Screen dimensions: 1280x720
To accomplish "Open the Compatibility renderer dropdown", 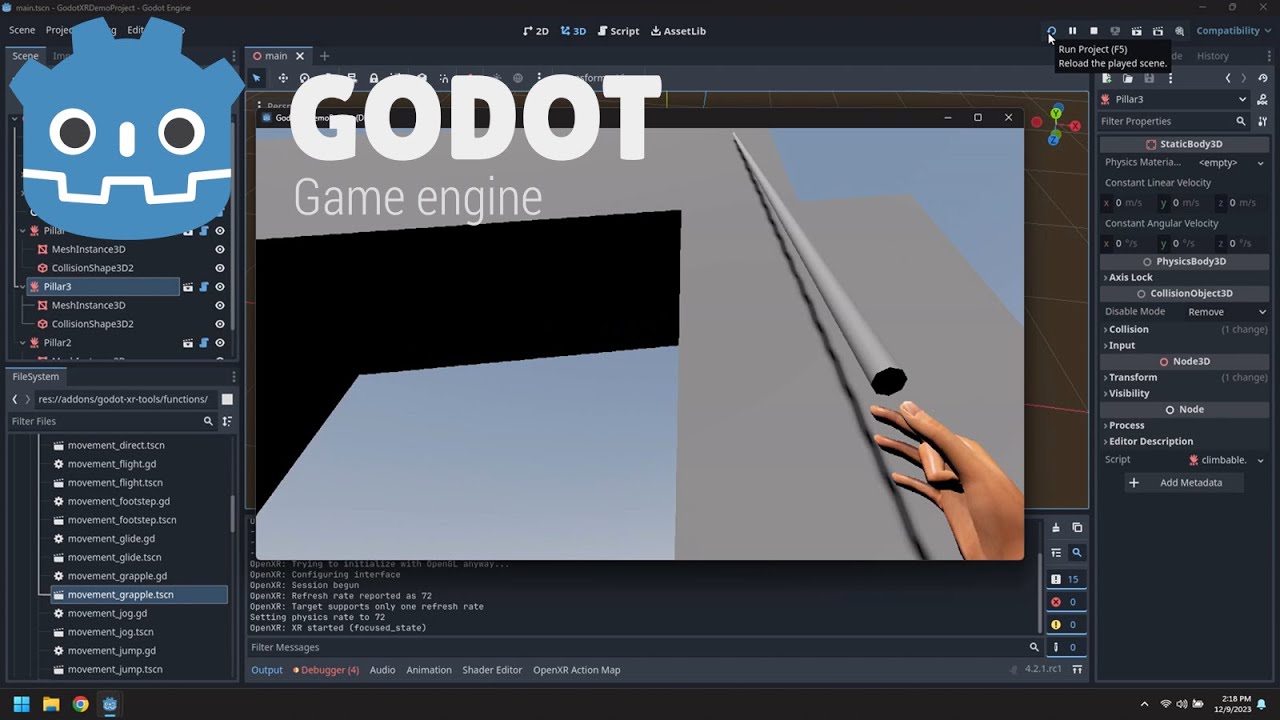I will tap(1233, 31).
